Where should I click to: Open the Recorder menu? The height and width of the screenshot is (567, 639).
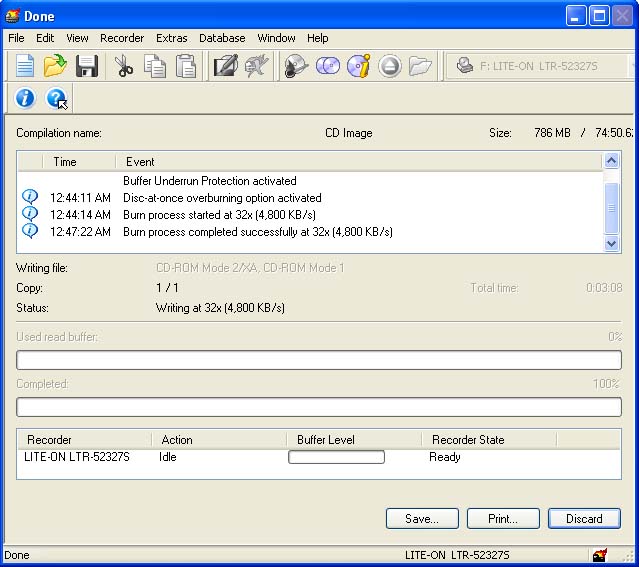pyautogui.click(x=122, y=38)
